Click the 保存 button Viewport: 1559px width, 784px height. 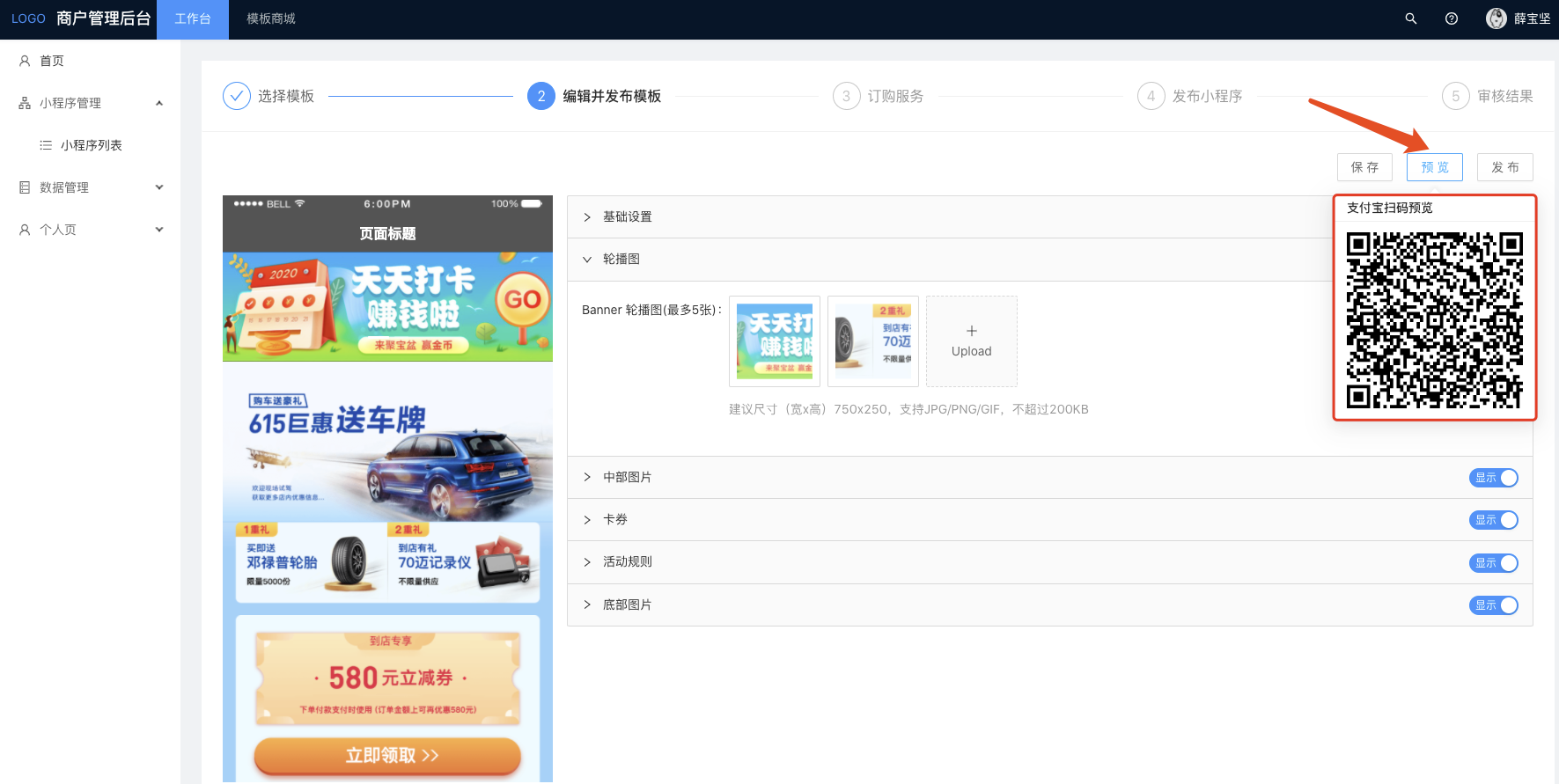(x=1364, y=167)
